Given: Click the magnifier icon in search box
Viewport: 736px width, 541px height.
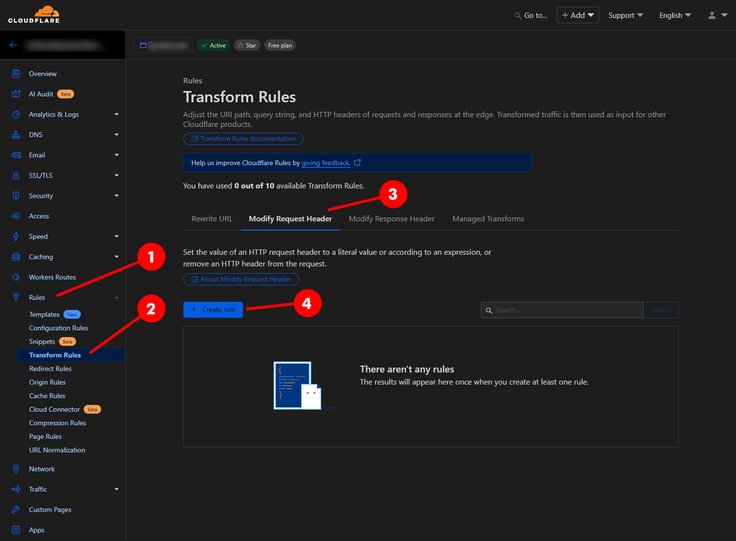Looking at the screenshot, I should 489,310.
